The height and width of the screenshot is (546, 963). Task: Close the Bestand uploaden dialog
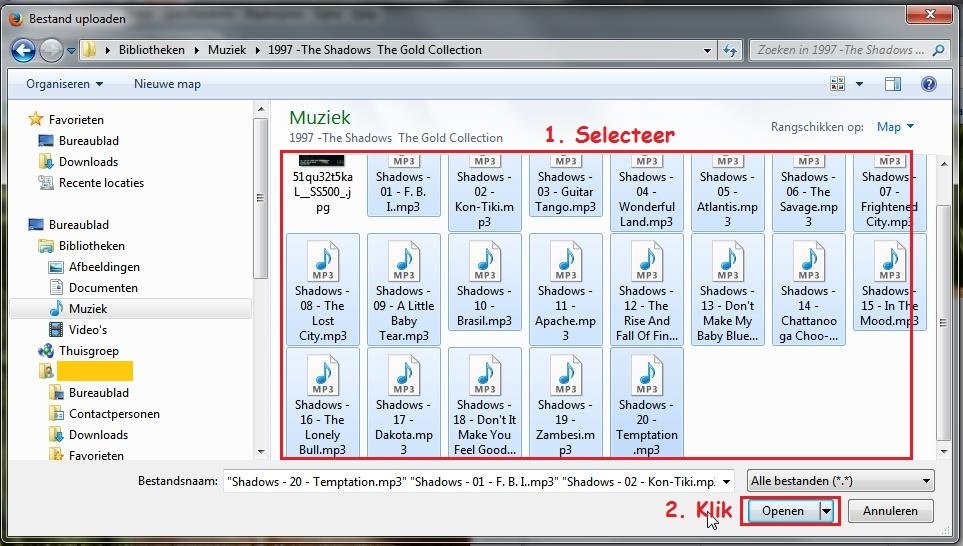coord(929,14)
